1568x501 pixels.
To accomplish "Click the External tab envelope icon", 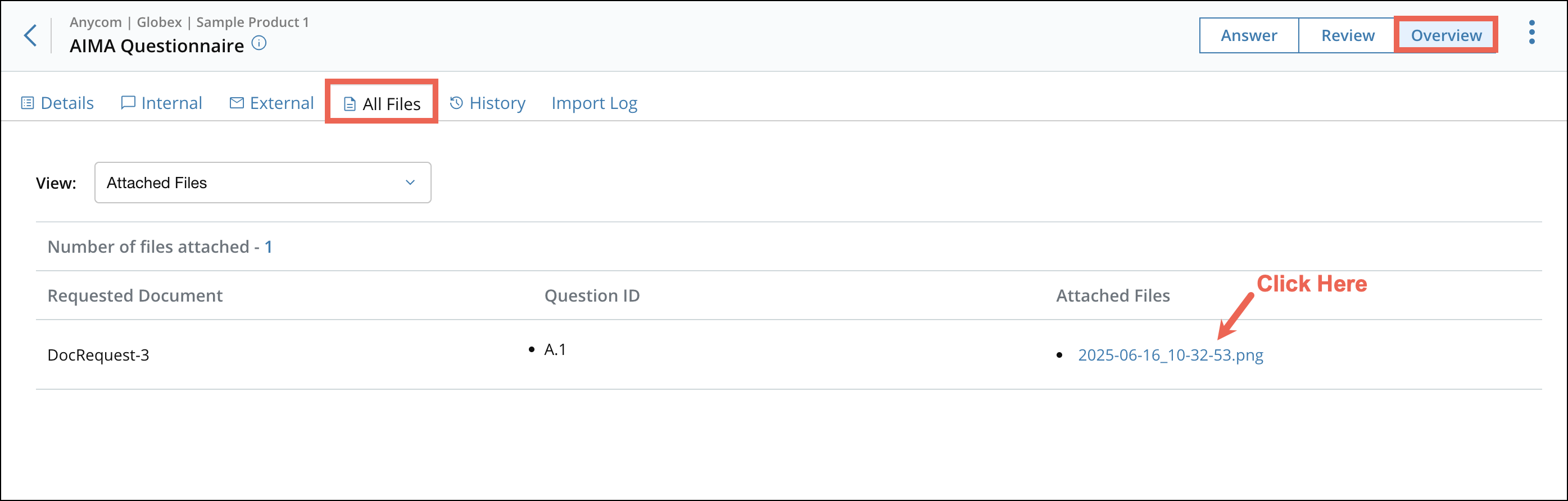I will pos(237,103).
